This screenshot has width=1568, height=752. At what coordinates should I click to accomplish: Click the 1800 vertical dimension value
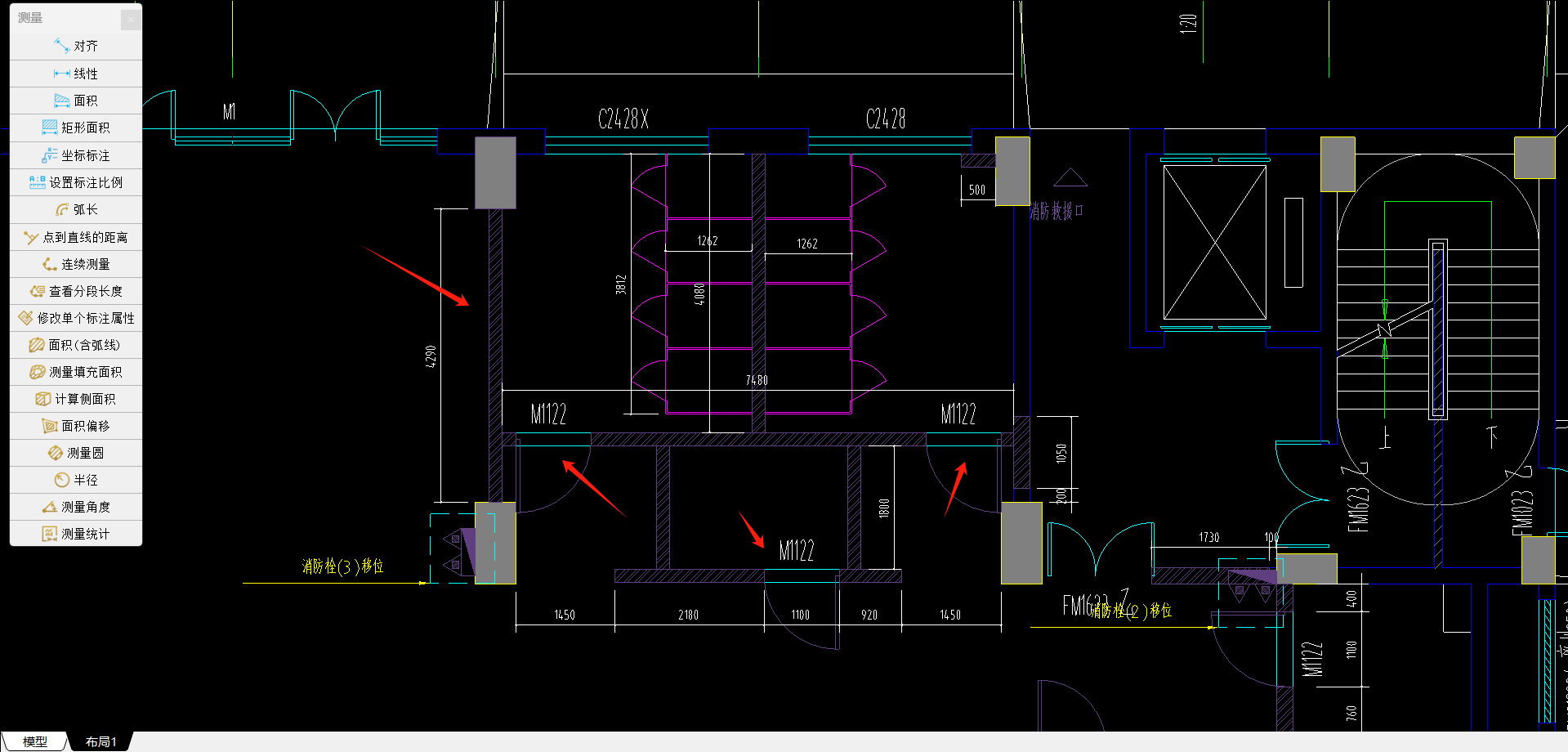pyautogui.click(x=883, y=508)
